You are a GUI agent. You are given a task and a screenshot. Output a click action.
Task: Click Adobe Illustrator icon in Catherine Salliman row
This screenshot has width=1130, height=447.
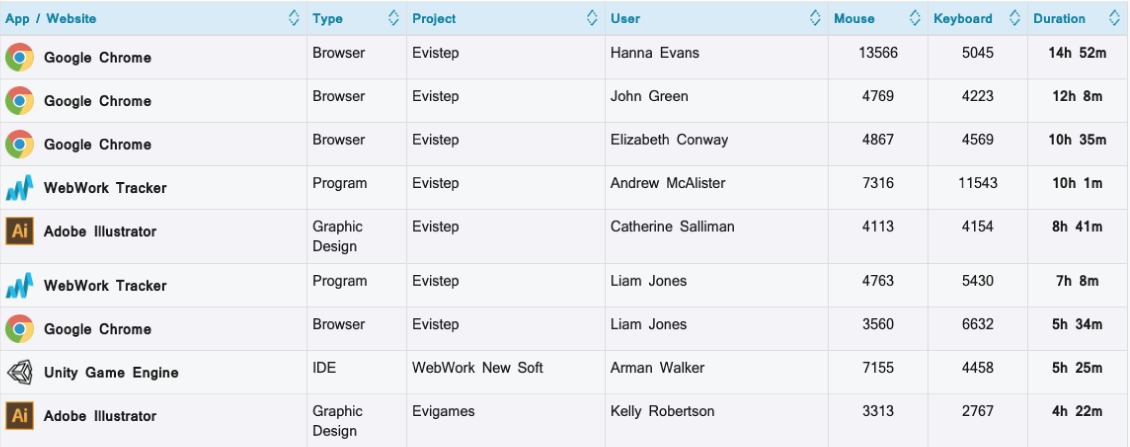[x=19, y=231]
